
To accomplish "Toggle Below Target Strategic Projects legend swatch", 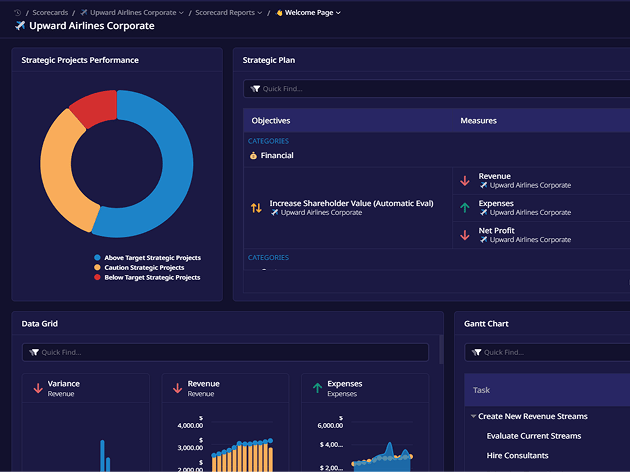I will tap(97, 277).
